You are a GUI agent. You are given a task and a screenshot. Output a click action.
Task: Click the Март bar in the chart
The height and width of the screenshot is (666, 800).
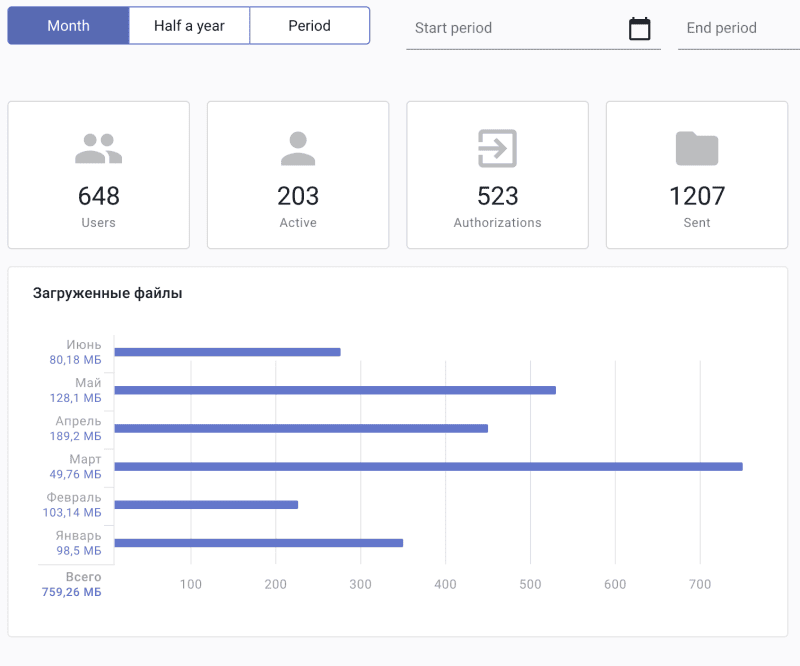[x=428, y=466]
